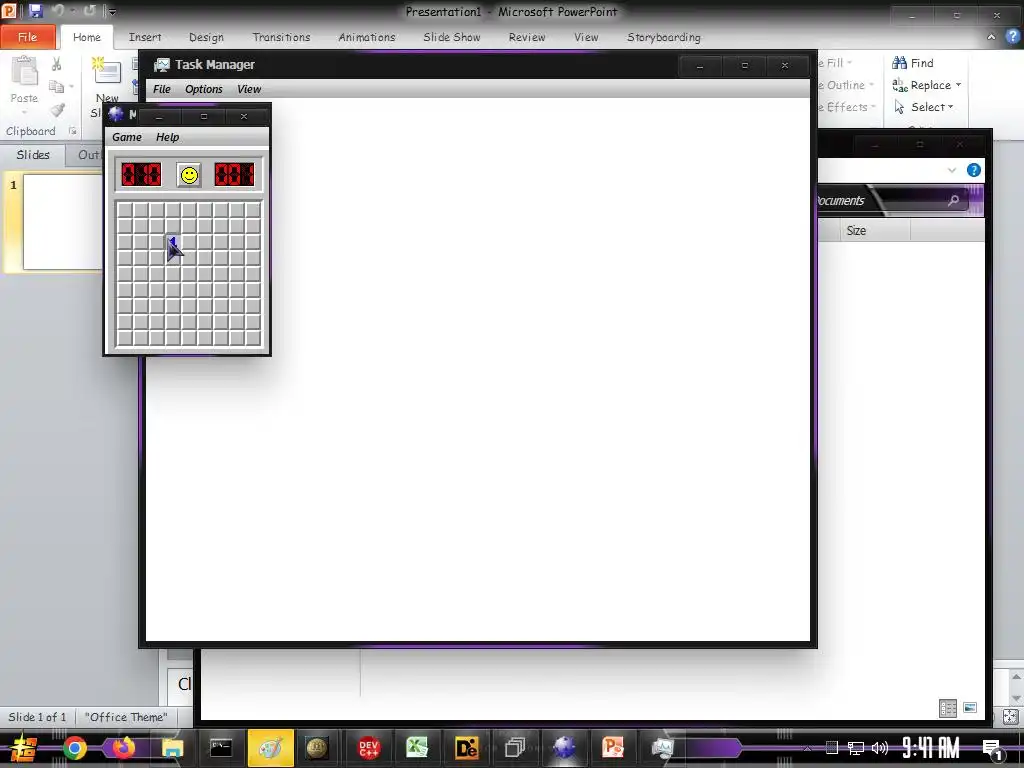Click the Minesweeper mine counter display
The height and width of the screenshot is (768, 1024).
(x=141, y=174)
